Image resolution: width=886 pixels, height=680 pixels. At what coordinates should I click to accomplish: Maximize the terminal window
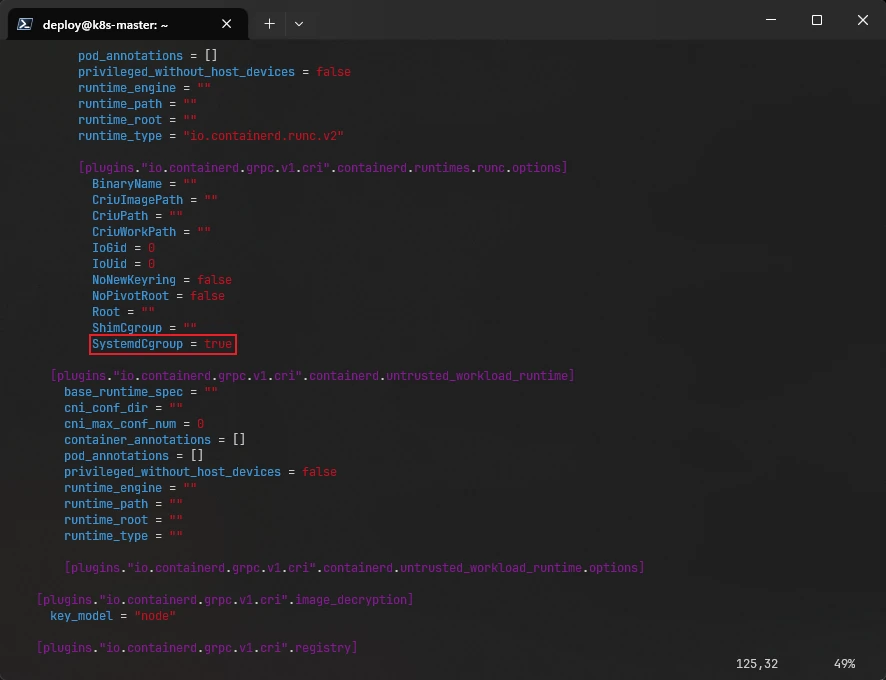pos(816,20)
